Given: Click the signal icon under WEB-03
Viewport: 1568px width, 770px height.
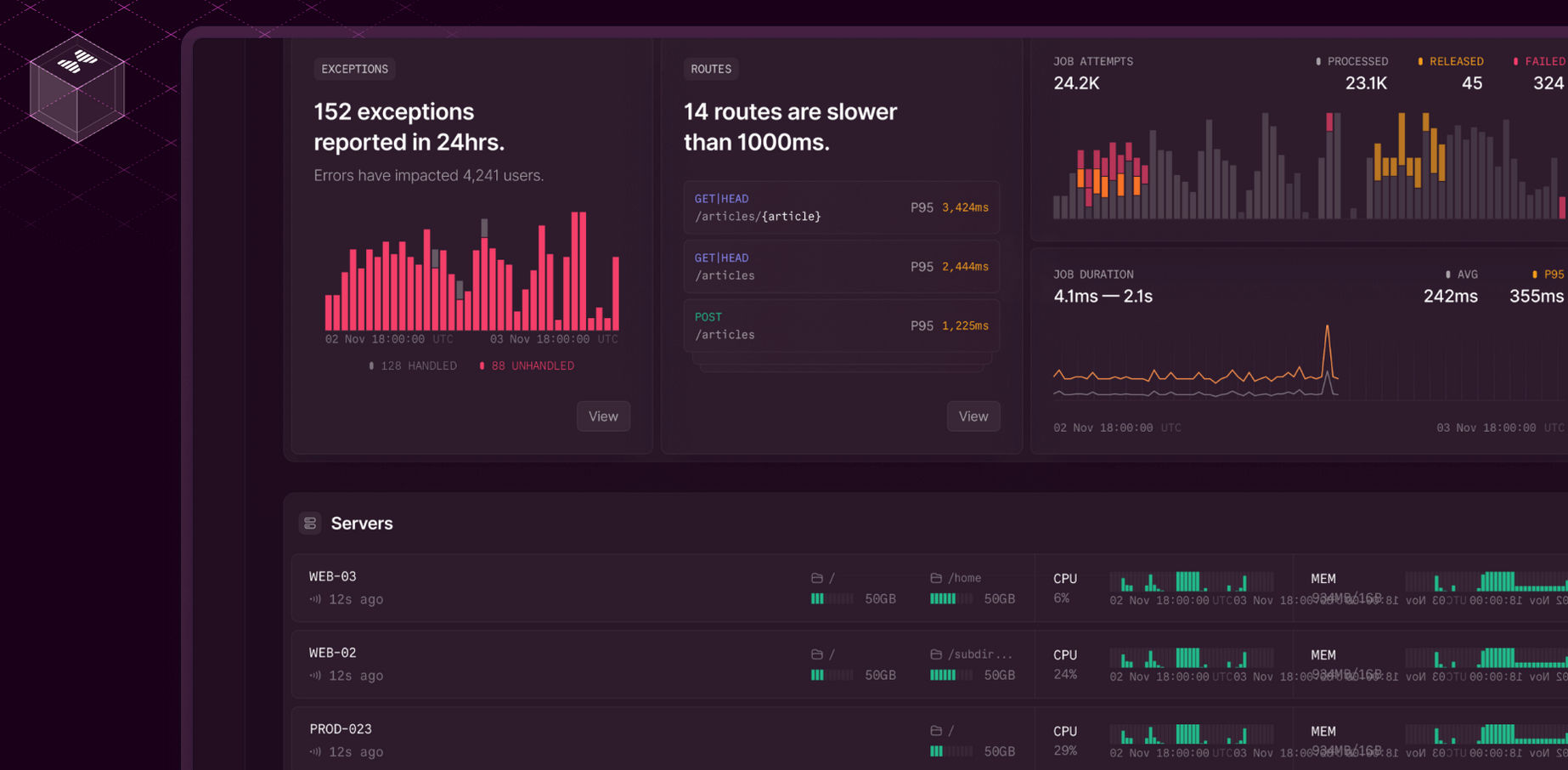Looking at the screenshot, I should pos(316,599).
